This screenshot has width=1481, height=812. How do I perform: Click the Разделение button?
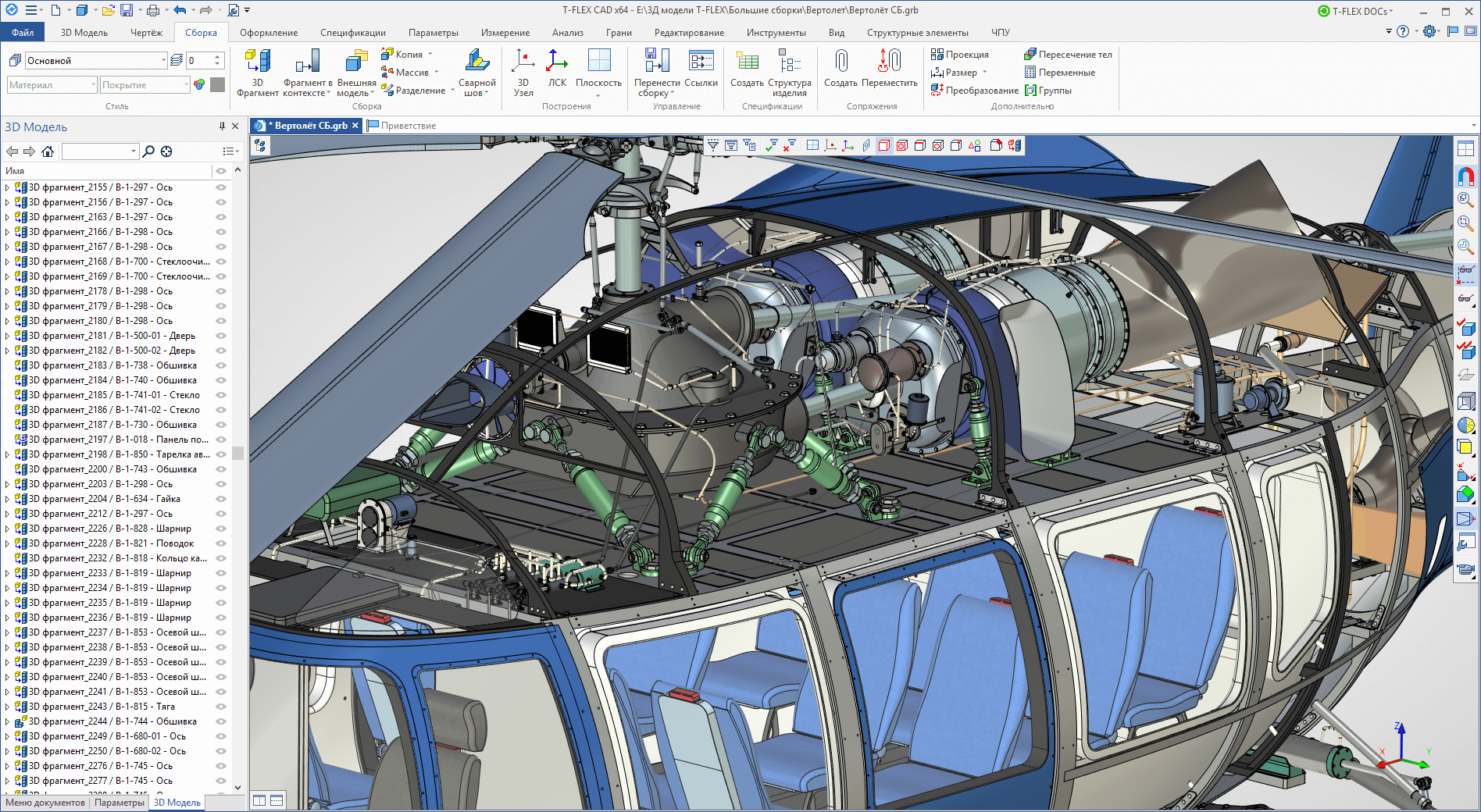click(x=414, y=91)
